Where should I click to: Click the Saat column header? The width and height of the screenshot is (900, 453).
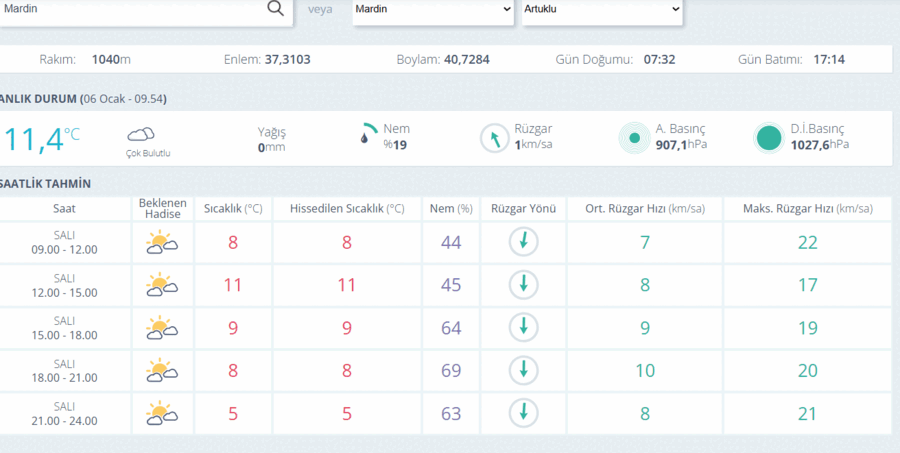(64, 209)
